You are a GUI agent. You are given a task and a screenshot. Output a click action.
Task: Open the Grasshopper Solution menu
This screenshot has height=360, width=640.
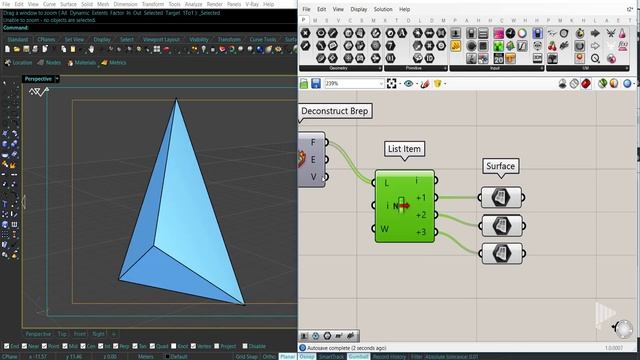383,9
